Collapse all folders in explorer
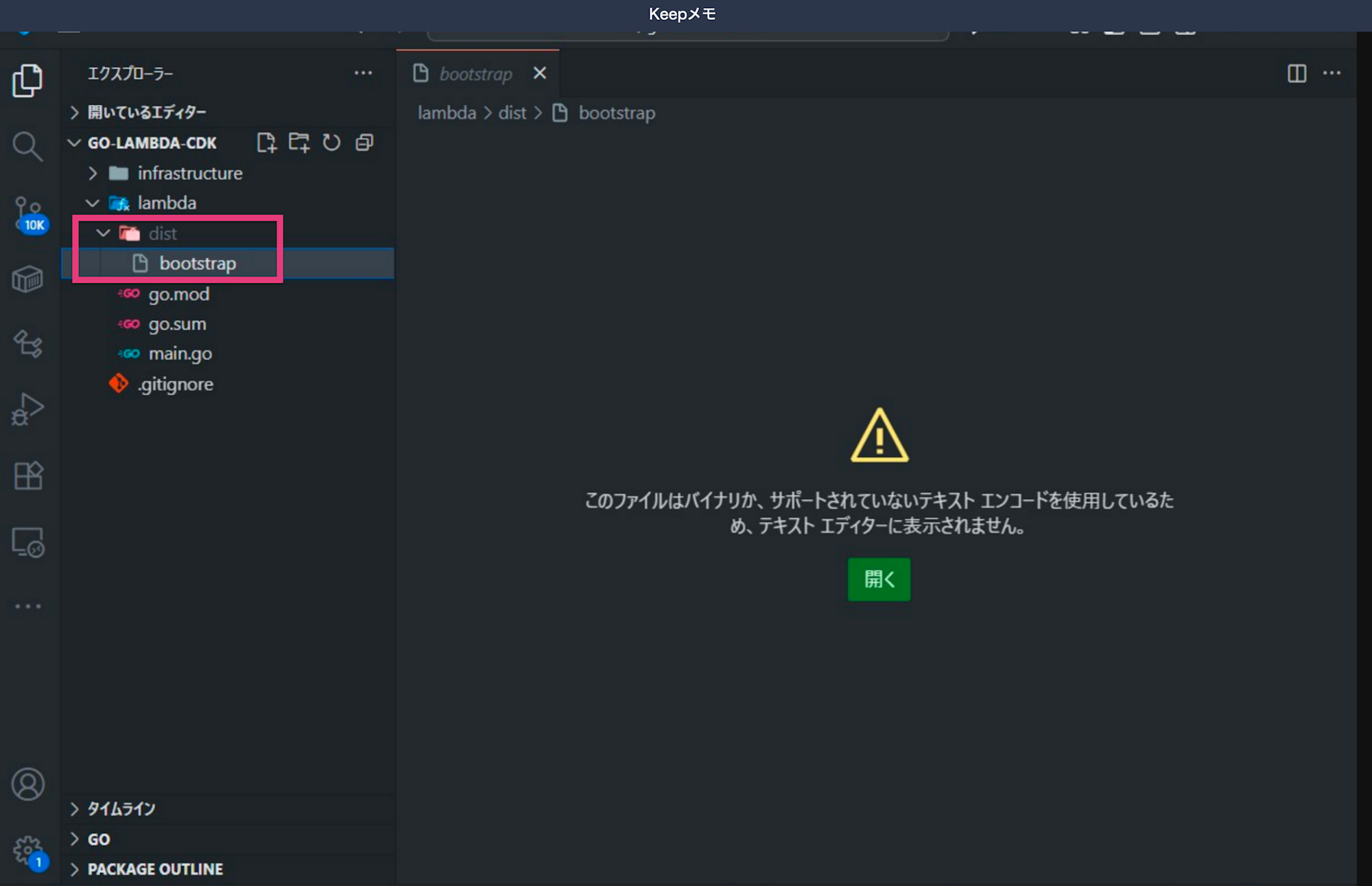Viewport: 1372px width, 886px height. (x=364, y=143)
